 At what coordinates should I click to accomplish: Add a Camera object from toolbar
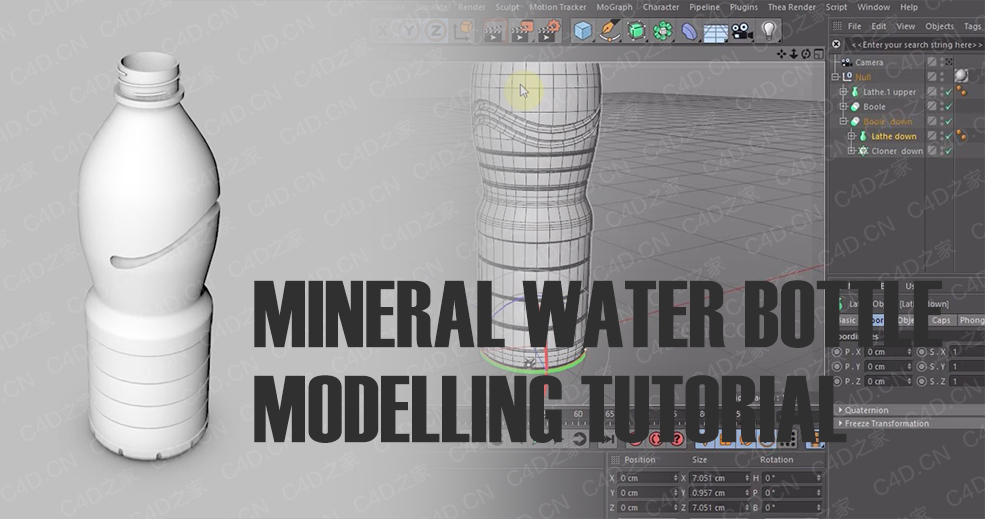click(742, 30)
